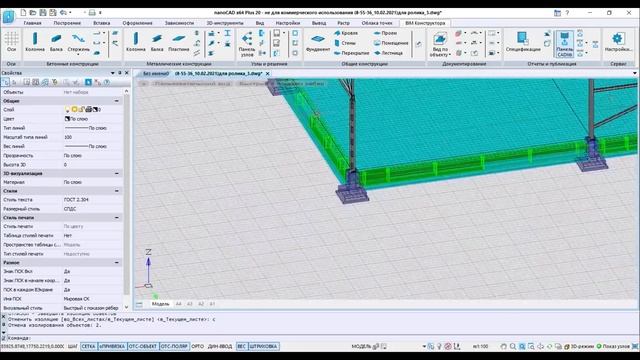Click the Open folder icon in quick access toolbar
Screen dimensions: 640x360
(x=33, y=13)
